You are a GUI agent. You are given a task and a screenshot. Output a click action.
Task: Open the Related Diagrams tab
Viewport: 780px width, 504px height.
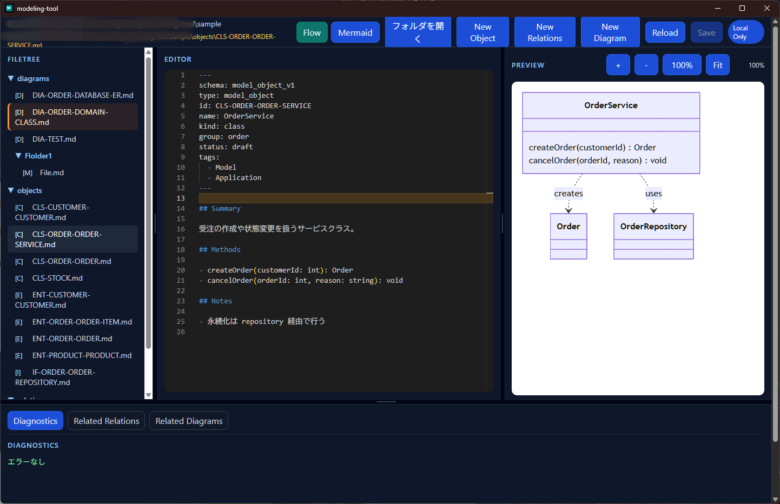pos(188,421)
